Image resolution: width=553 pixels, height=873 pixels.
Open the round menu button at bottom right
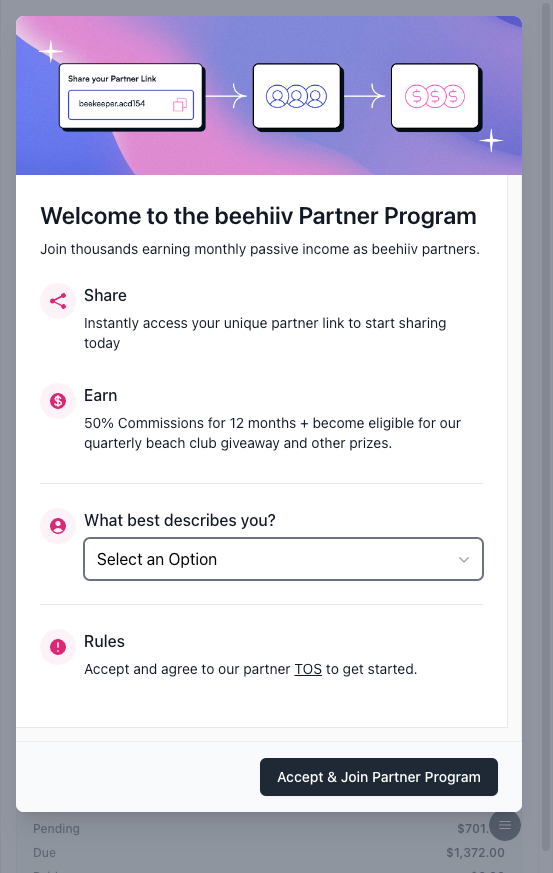click(x=505, y=825)
